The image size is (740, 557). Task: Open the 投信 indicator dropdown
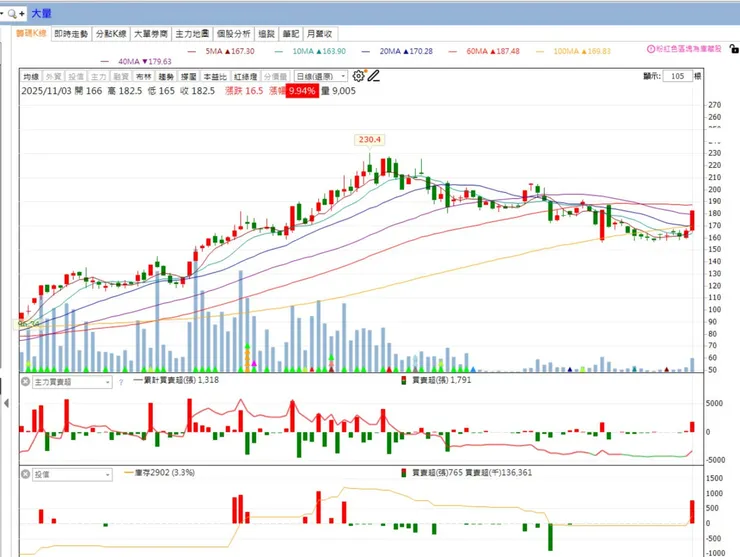point(72,474)
